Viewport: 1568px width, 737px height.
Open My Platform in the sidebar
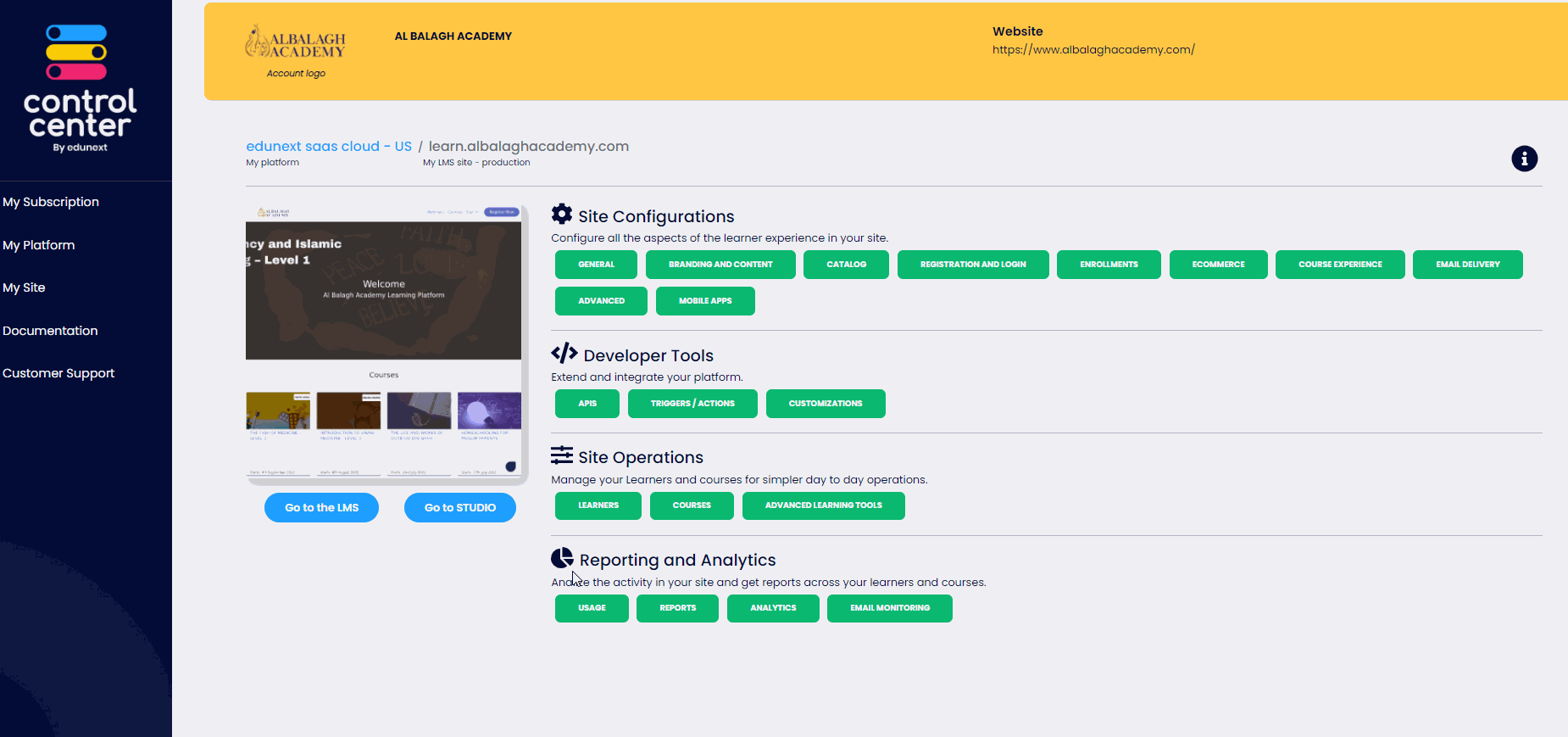(x=39, y=245)
